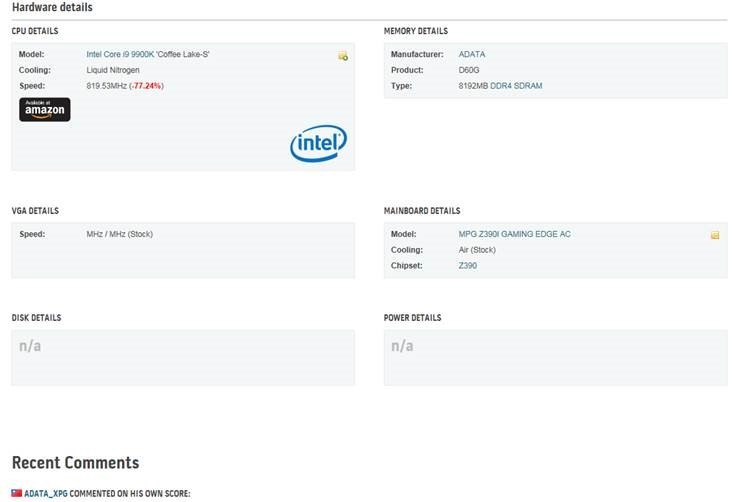Screen dimensions: 733x502
Task: Click the Available at Amazon badge
Action: pos(45,109)
